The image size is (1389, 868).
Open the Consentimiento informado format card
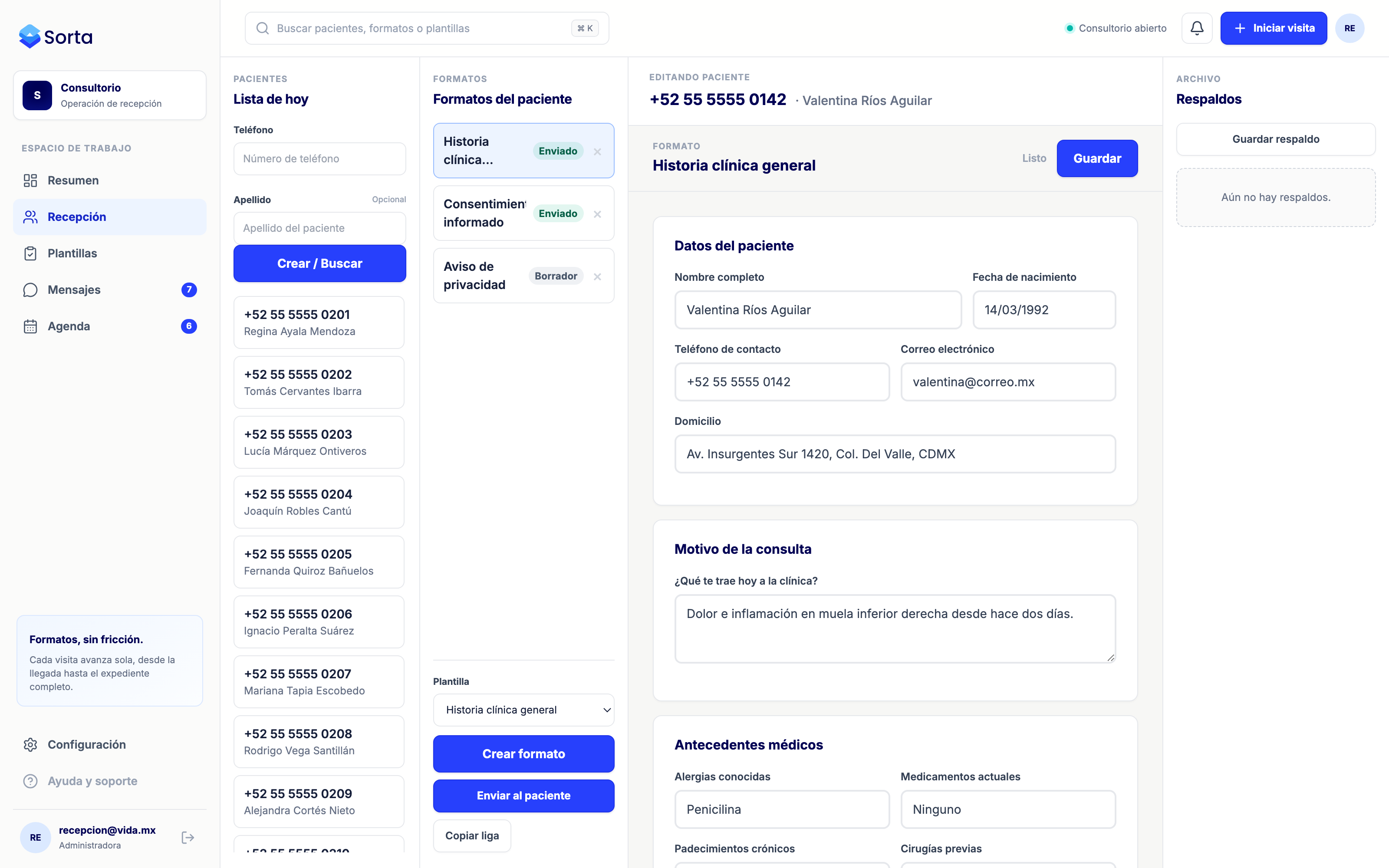(x=523, y=214)
